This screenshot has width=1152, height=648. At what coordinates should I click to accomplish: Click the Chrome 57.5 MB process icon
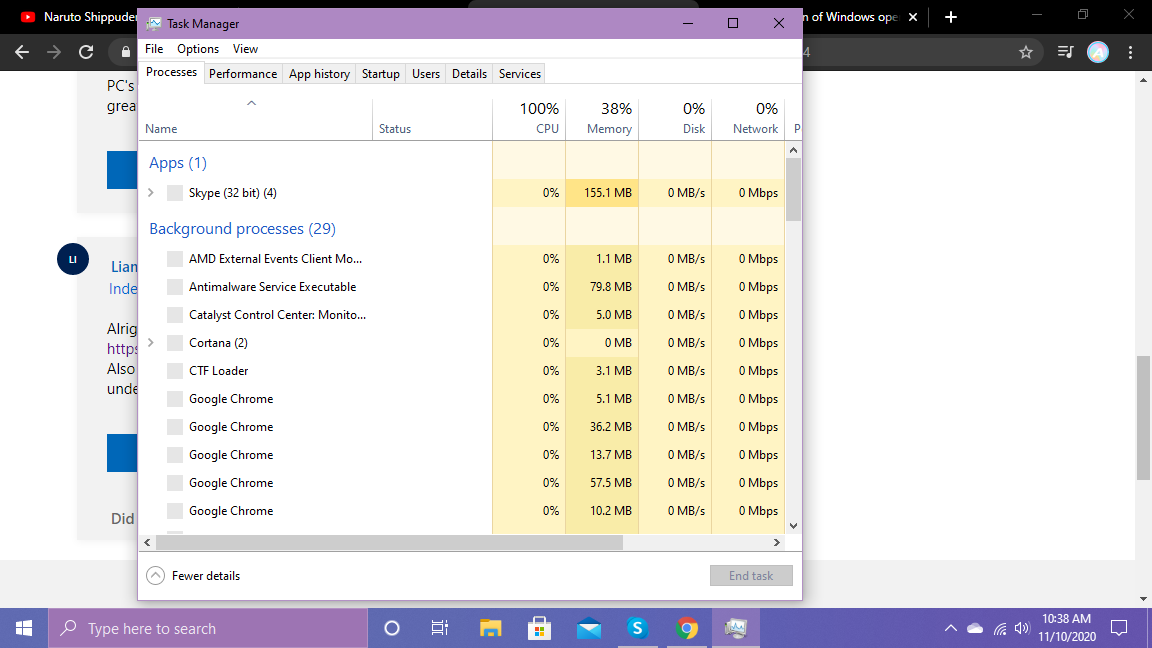point(175,483)
